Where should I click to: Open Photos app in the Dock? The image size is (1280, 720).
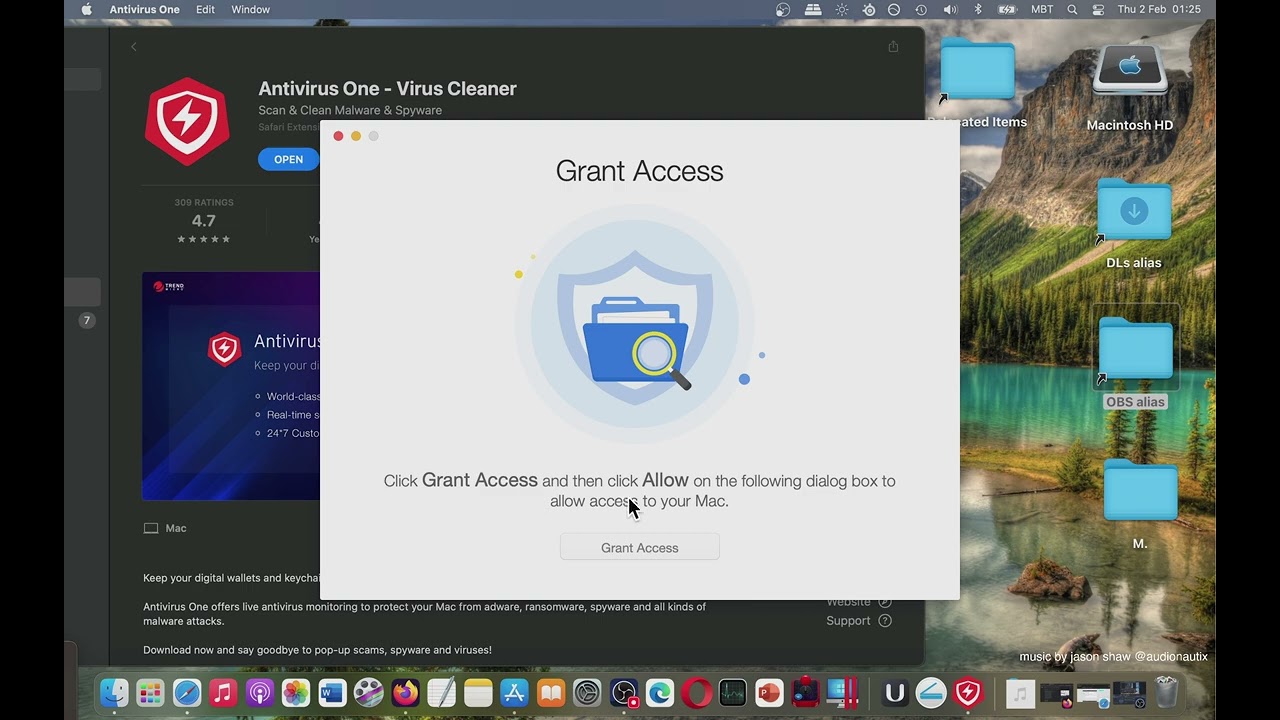click(x=296, y=692)
